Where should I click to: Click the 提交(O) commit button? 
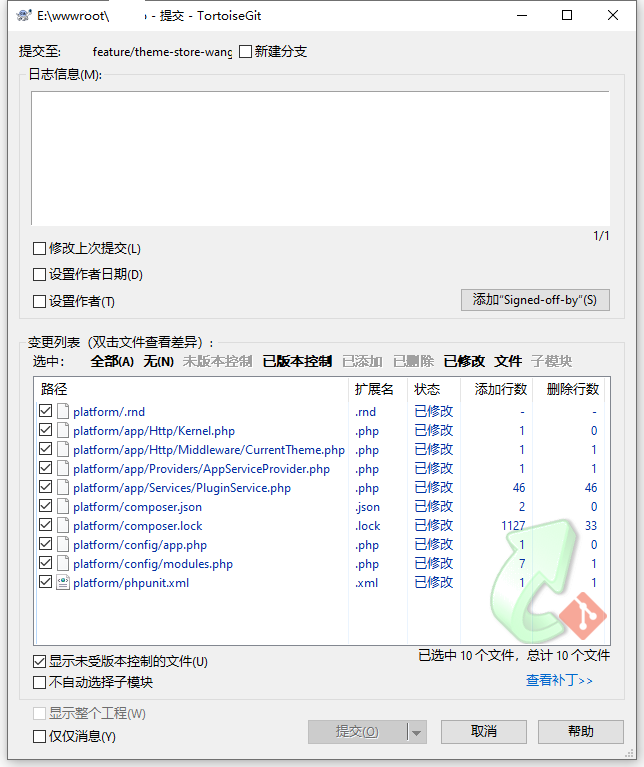pyautogui.click(x=357, y=732)
